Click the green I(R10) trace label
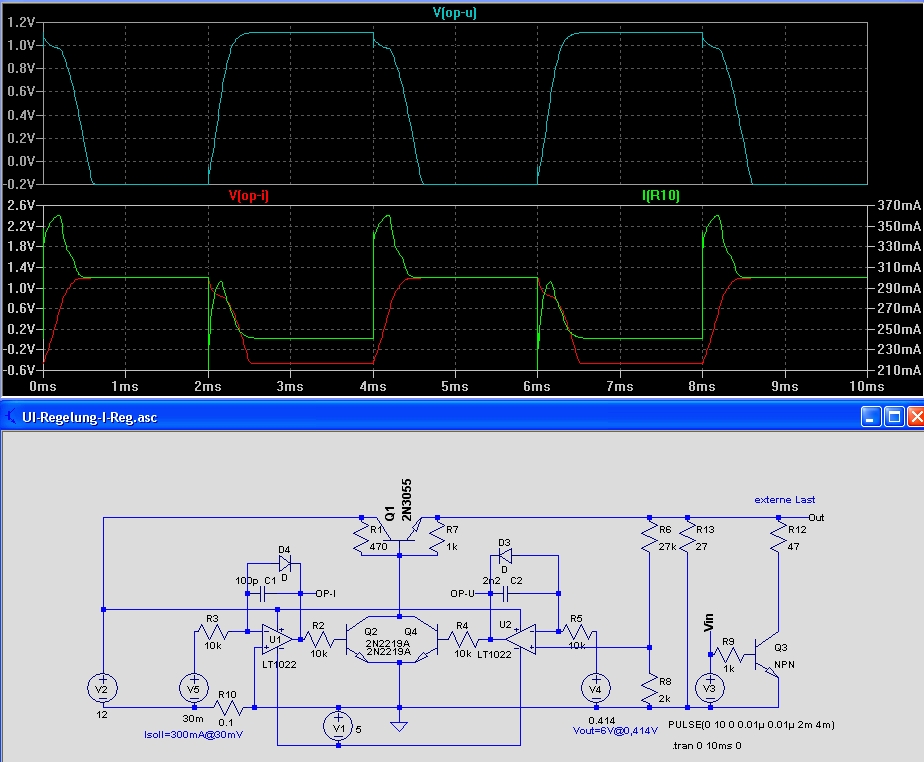Screen dimensions: 924x762 (x=661, y=196)
